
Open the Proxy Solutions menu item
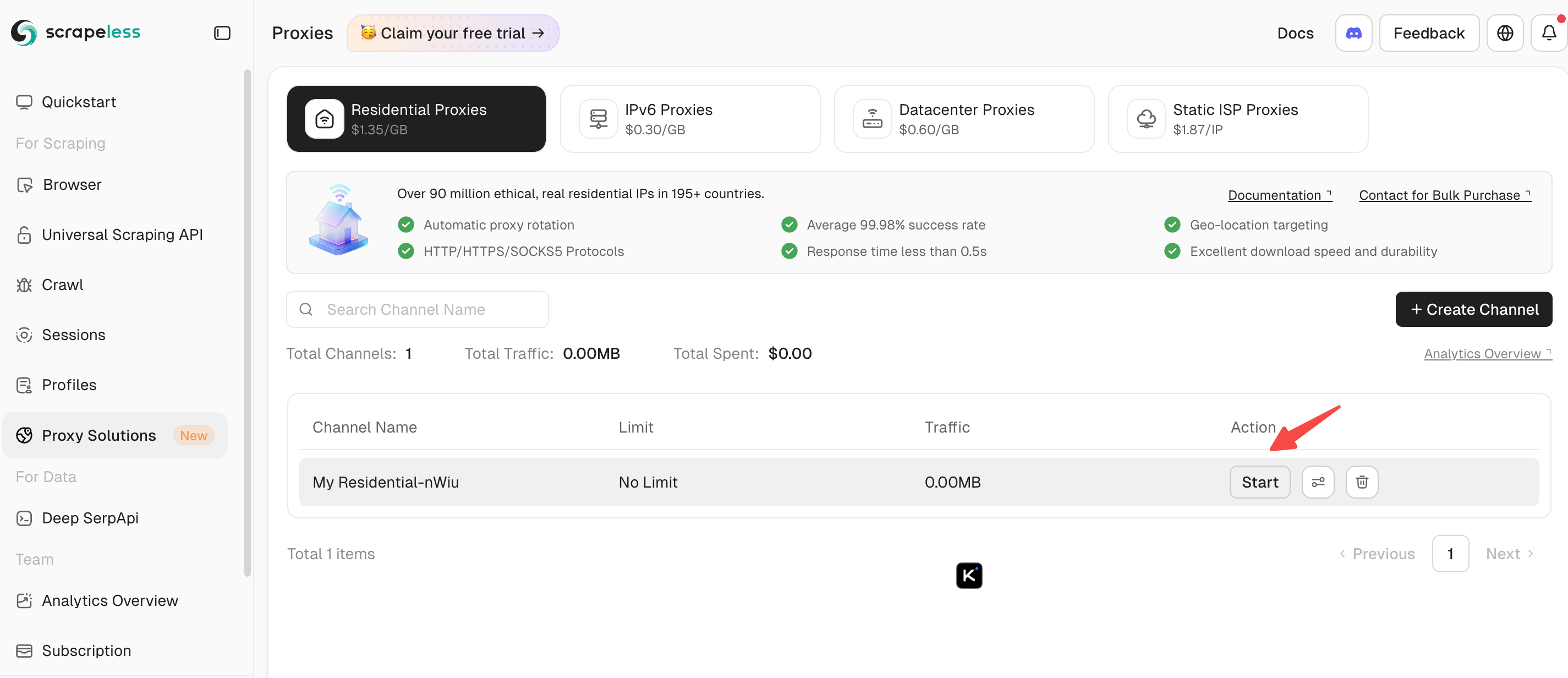click(x=98, y=435)
